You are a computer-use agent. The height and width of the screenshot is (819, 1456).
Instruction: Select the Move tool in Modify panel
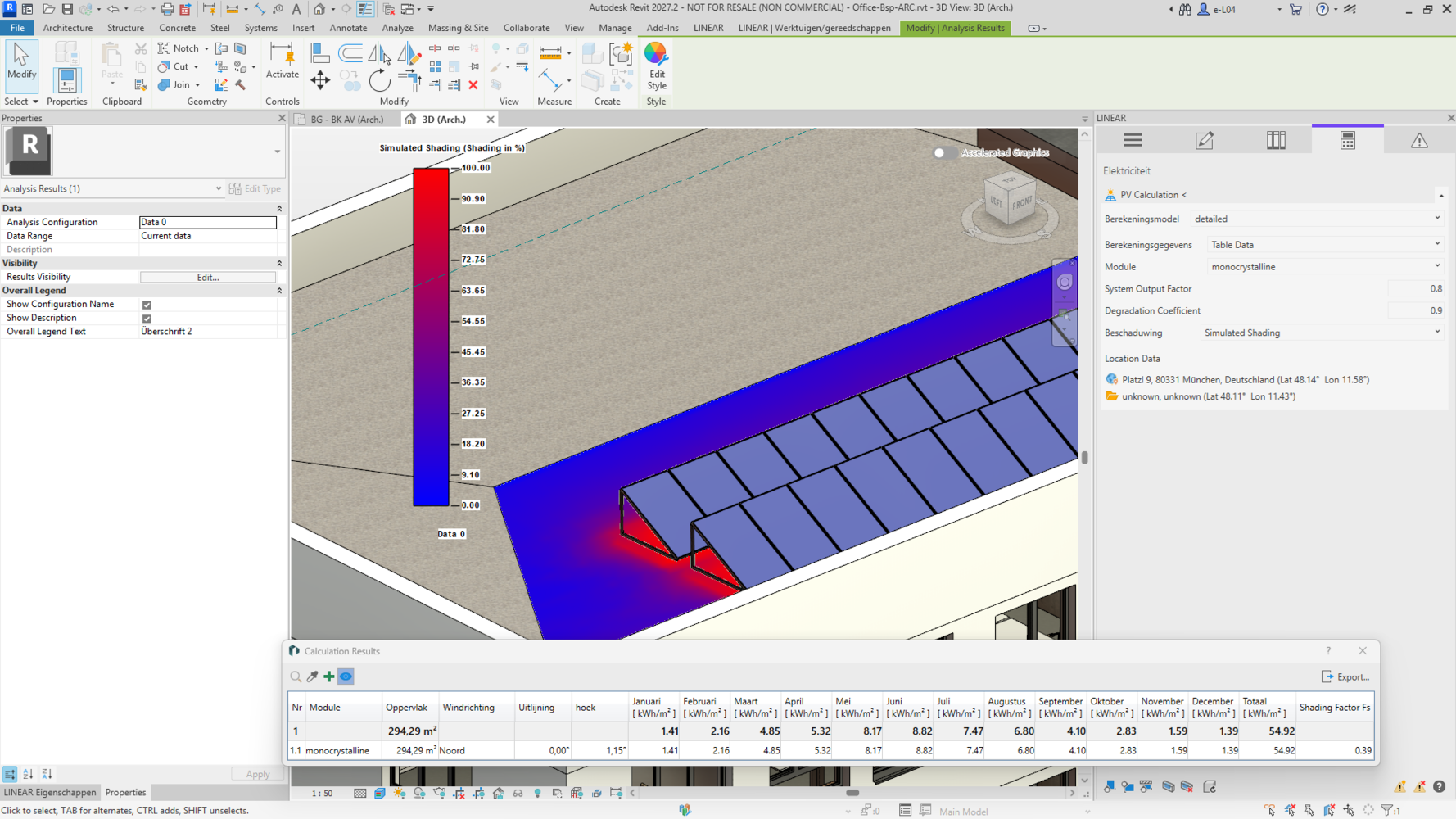[x=320, y=80]
